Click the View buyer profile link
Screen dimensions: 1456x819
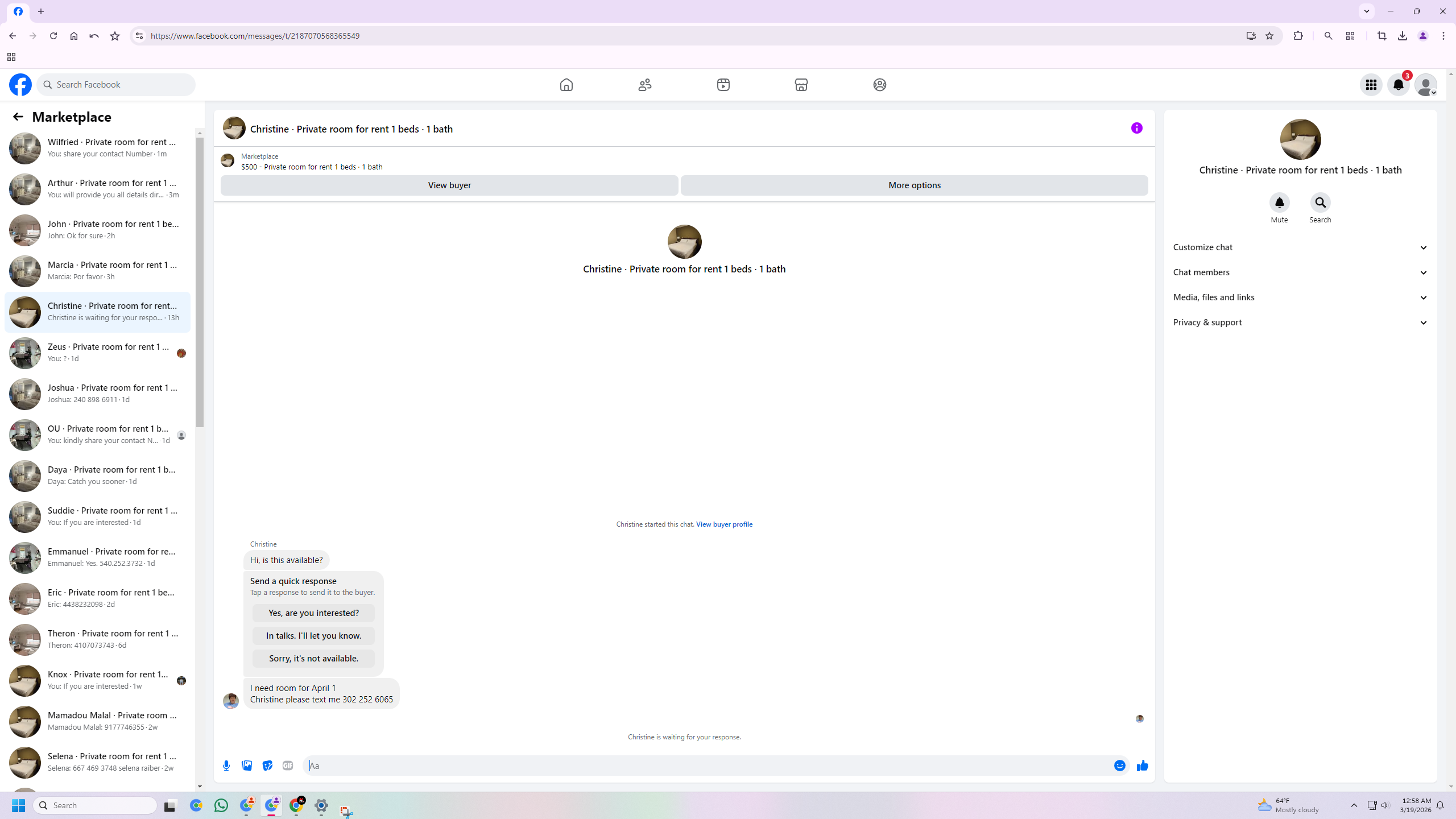coord(723,524)
